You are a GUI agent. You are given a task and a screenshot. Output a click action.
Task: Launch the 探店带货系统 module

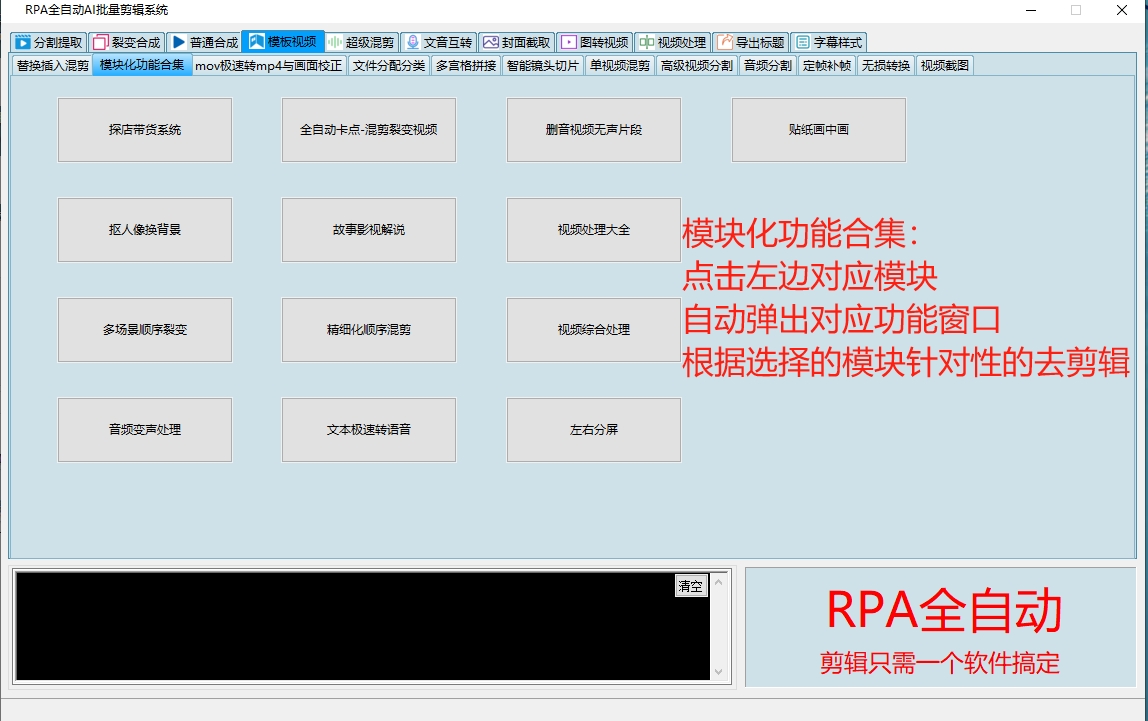144,129
